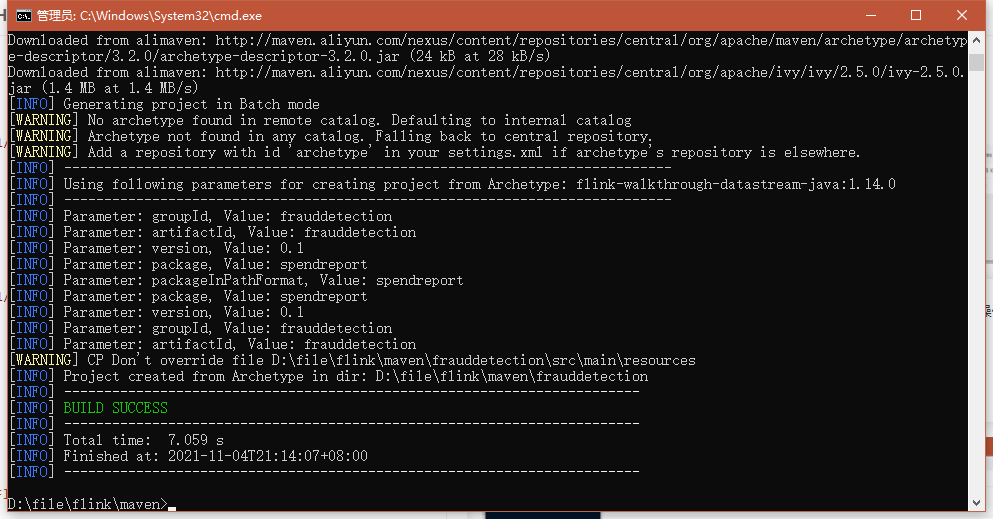Viewport: 993px width, 519px height.
Task: Click the 'packageInPathFormat, Value: spendreport' line
Action: 263,280
